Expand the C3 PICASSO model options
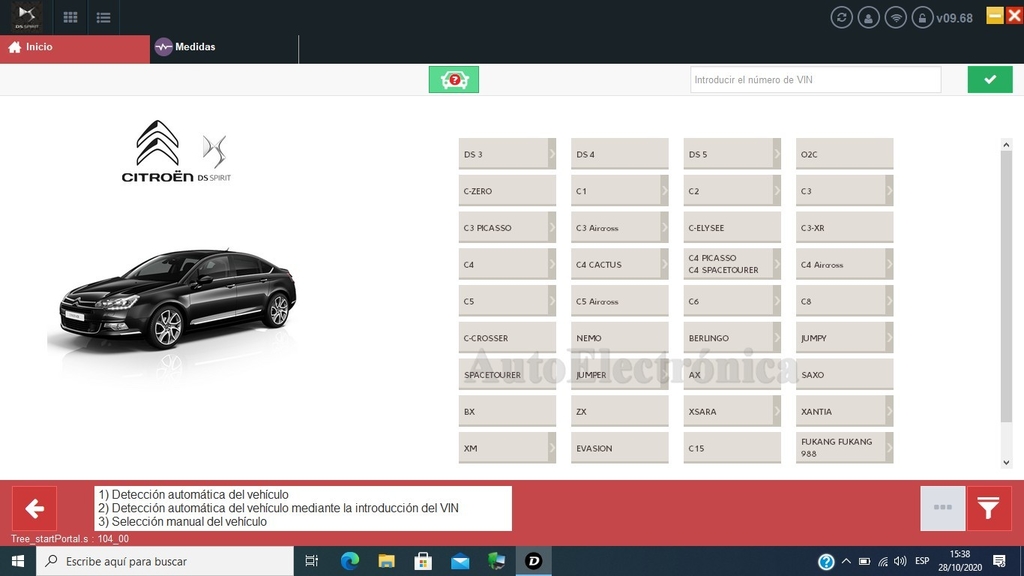Viewport: 1024px width, 576px height. click(552, 227)
